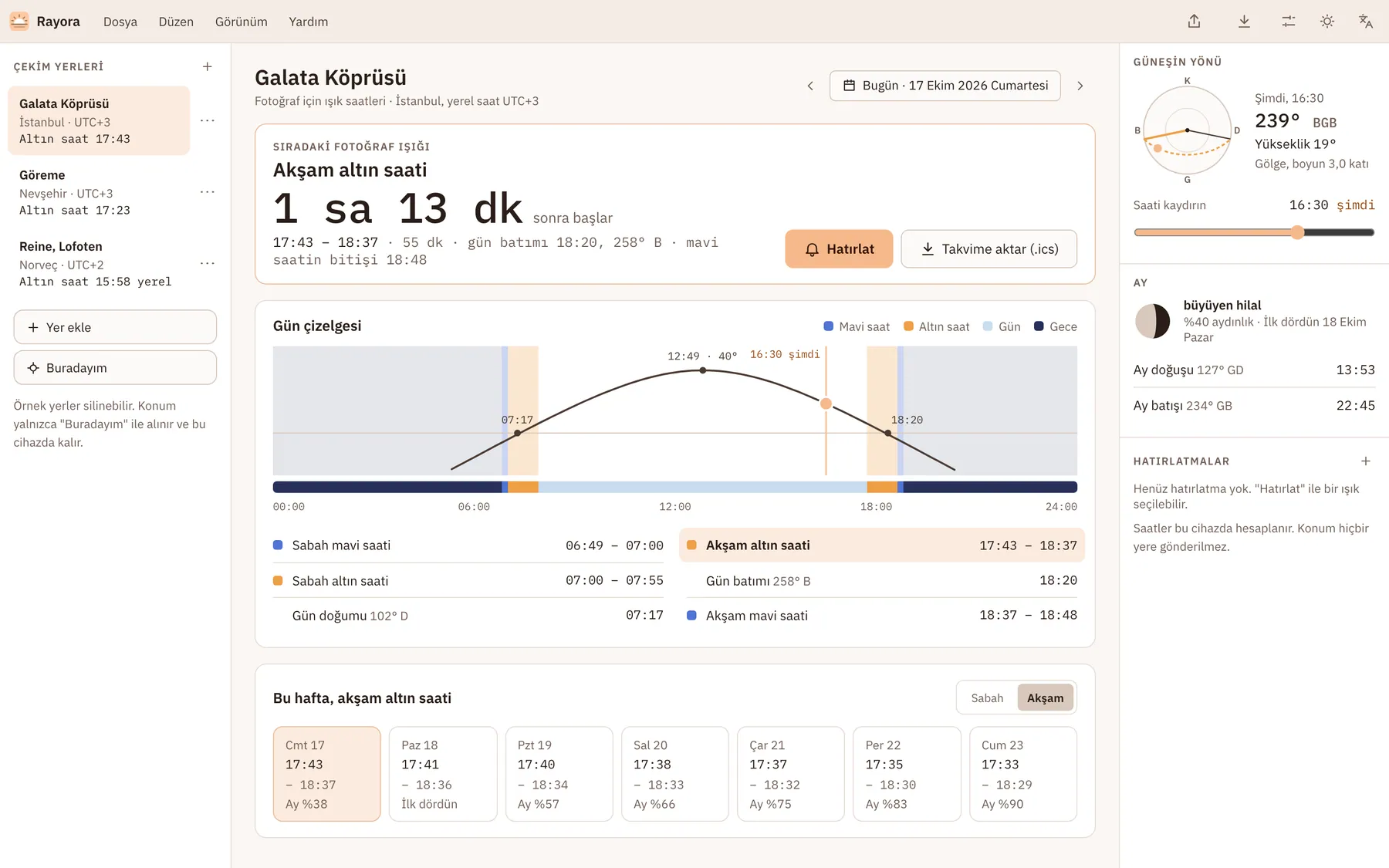Switch weekly view to Sabah
Image resolution: width=1389 pixels, height=868 pixels.
coord(987,697)
